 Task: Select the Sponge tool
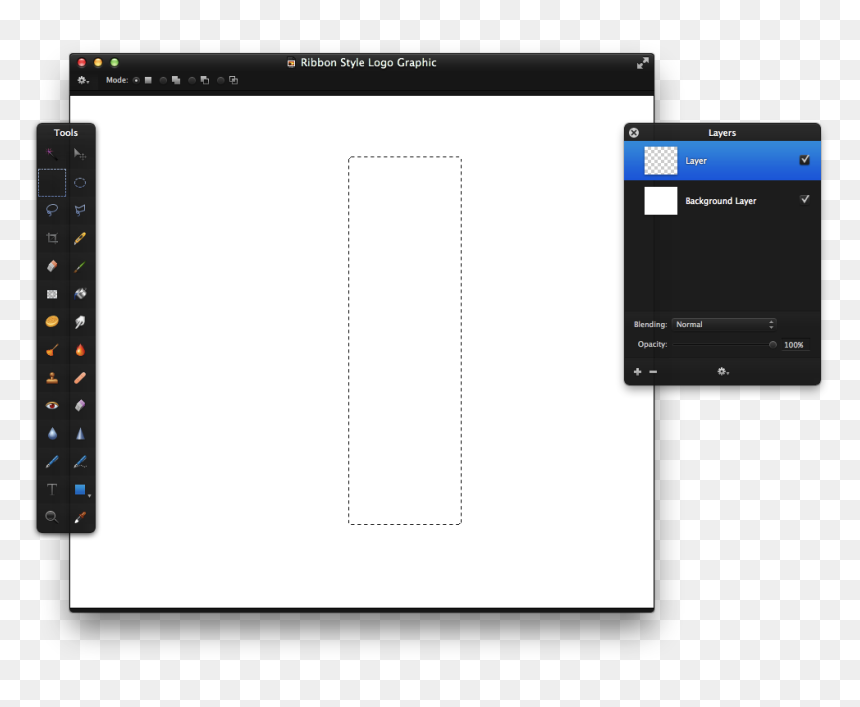pyautogui.click(x=52, y=321)
